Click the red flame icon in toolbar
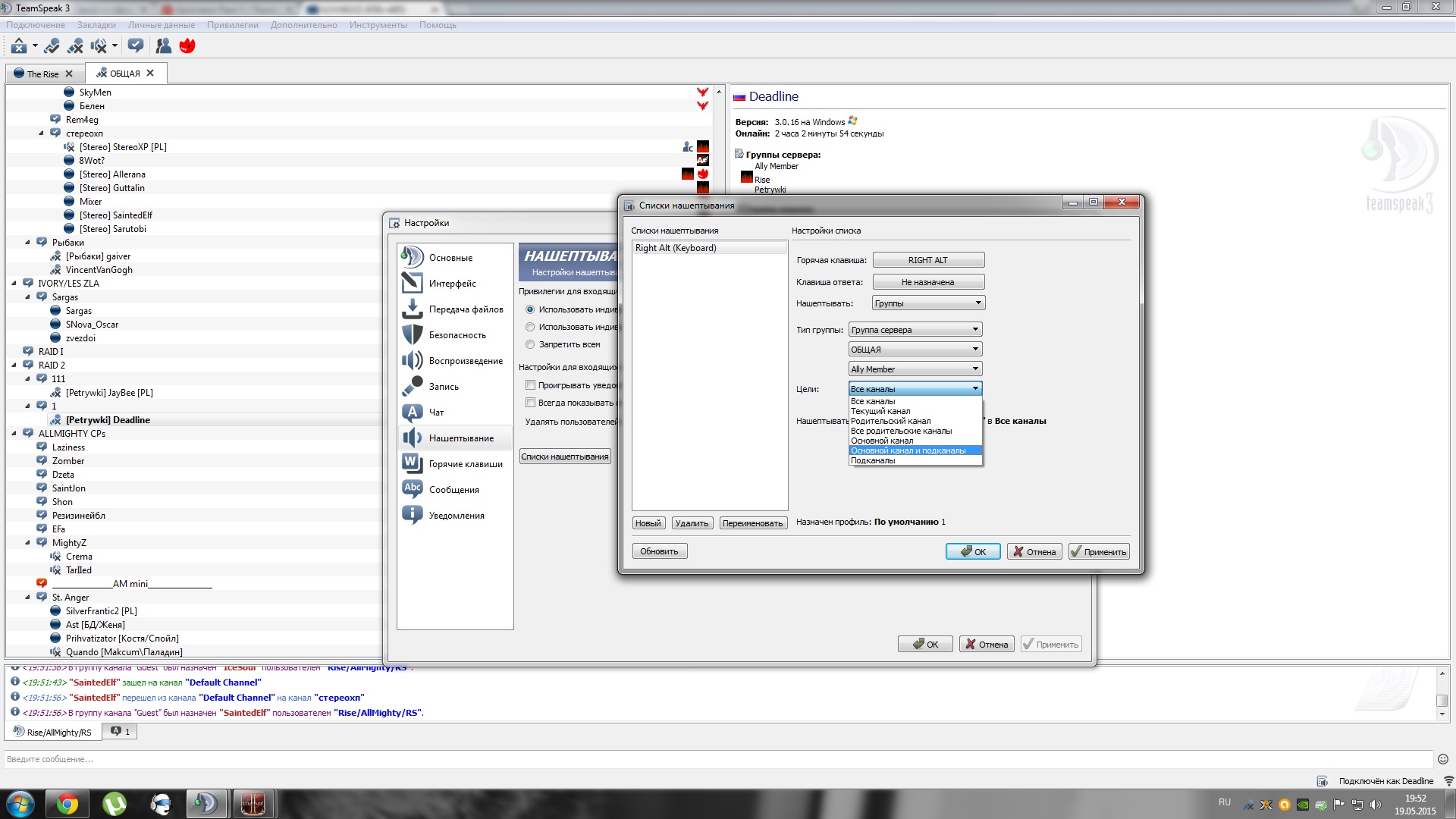Viewport: 1456px width, 819px height. [187, 46]
